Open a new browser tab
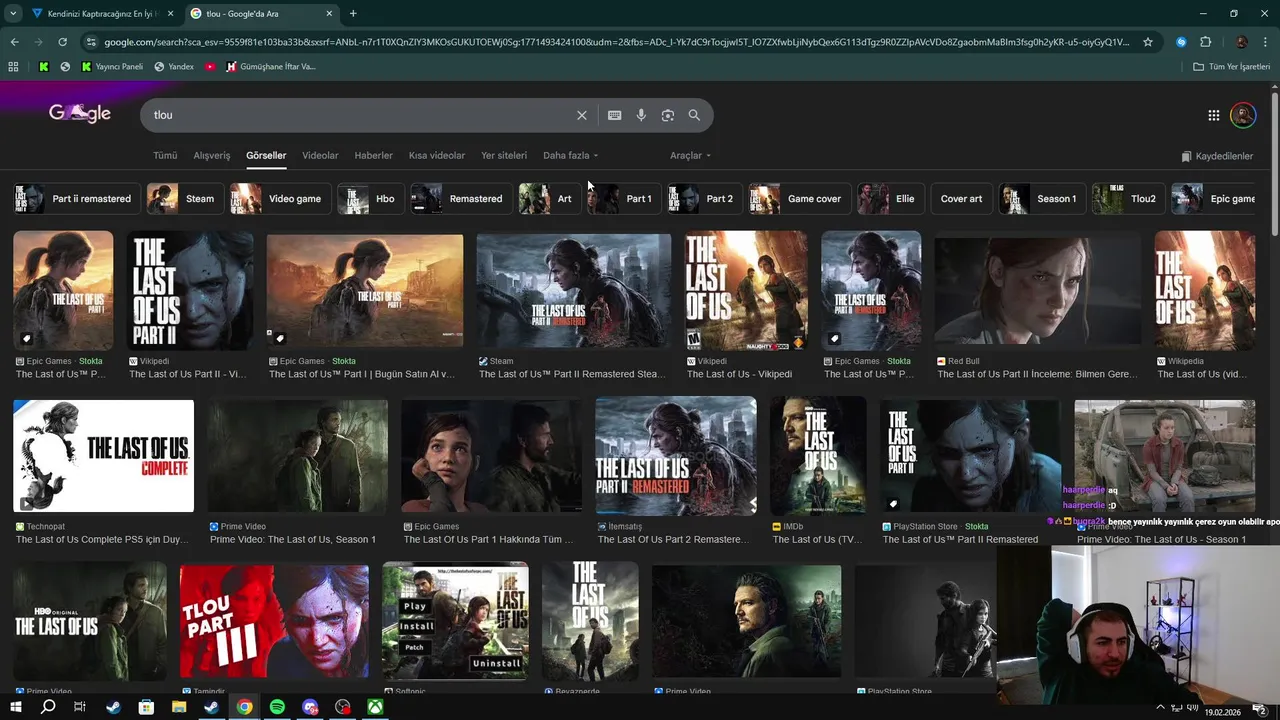 tap(353, 14)
